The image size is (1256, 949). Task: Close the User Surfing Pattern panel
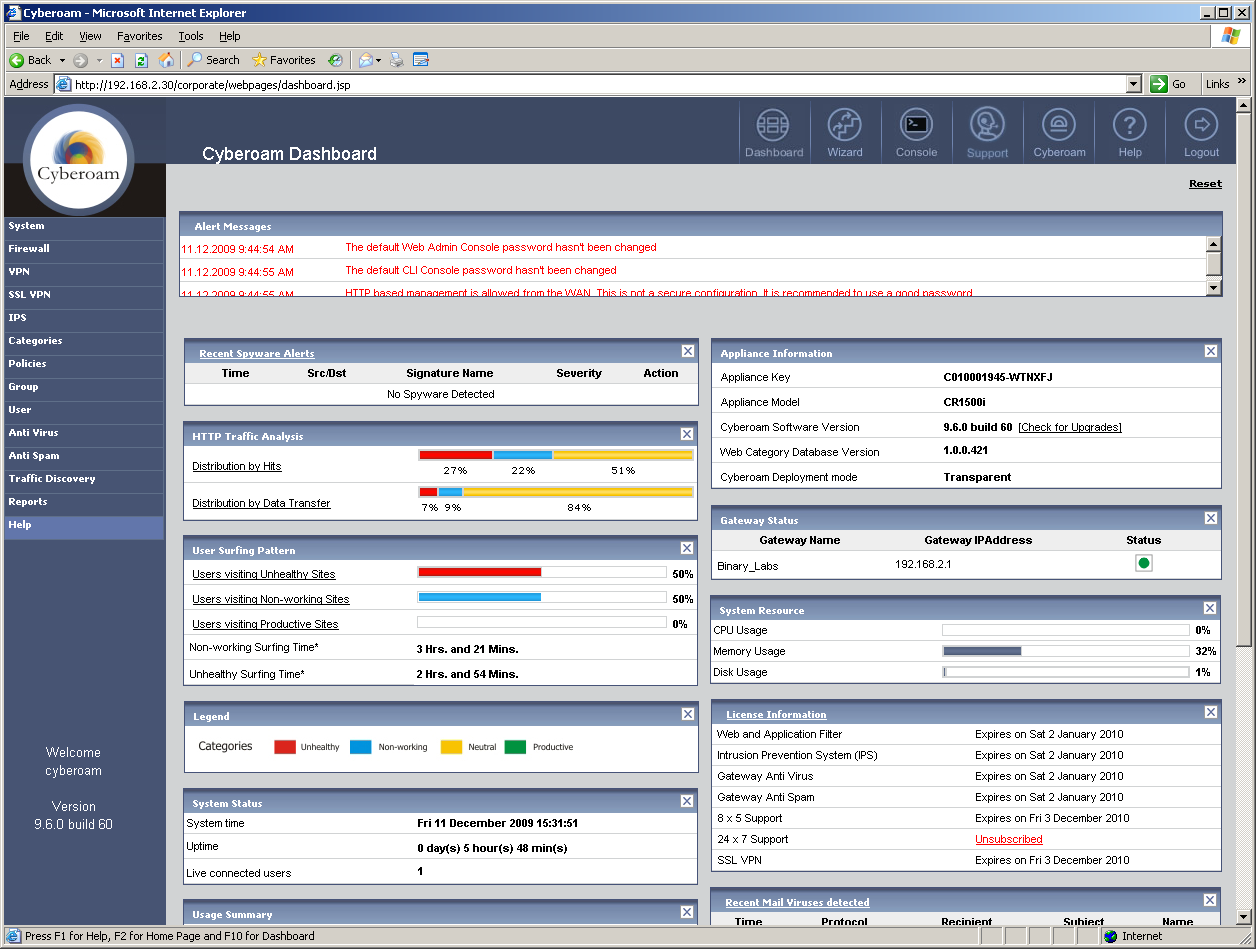coord(687,548)
